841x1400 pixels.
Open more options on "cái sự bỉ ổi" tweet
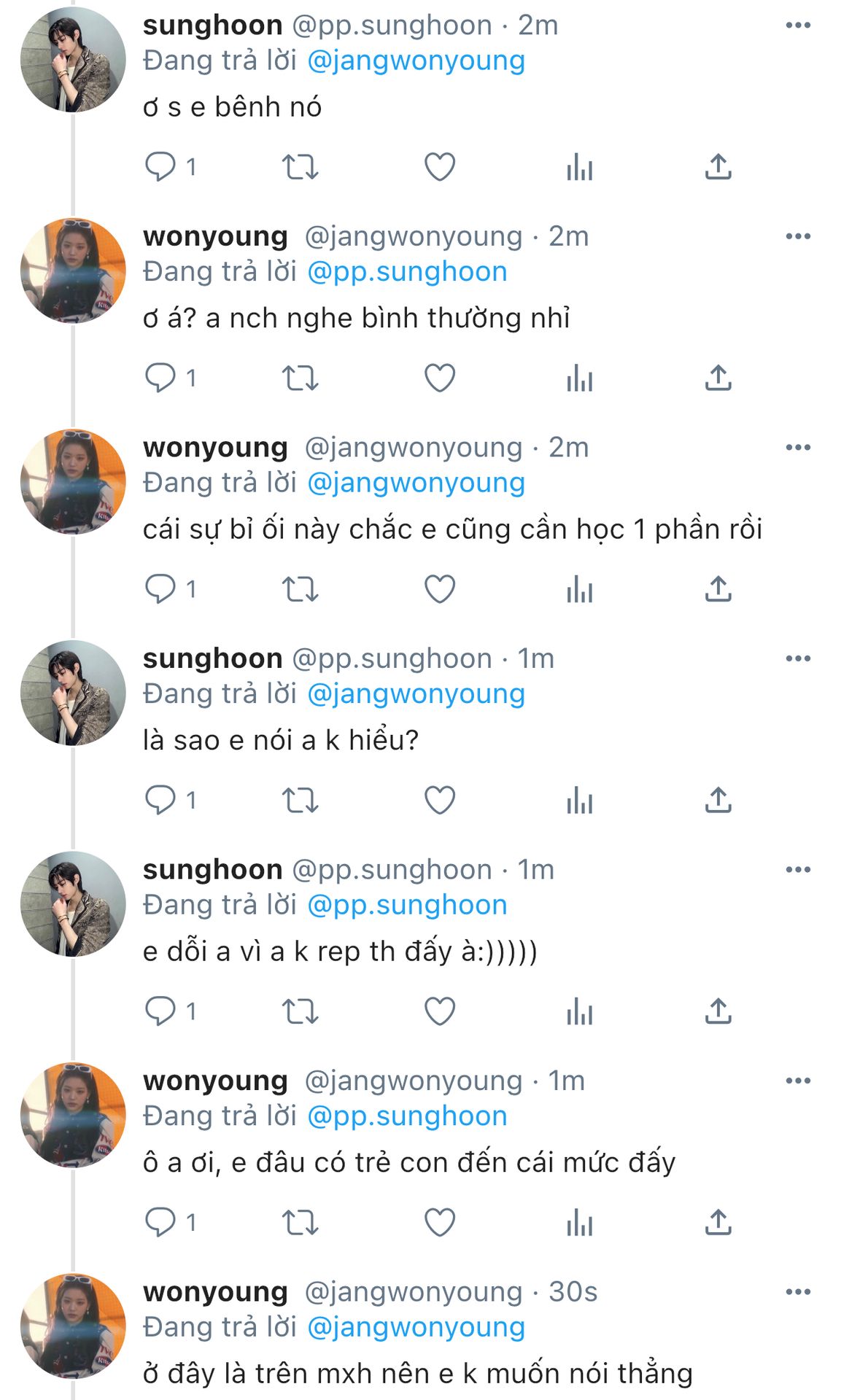click(798, 448)
